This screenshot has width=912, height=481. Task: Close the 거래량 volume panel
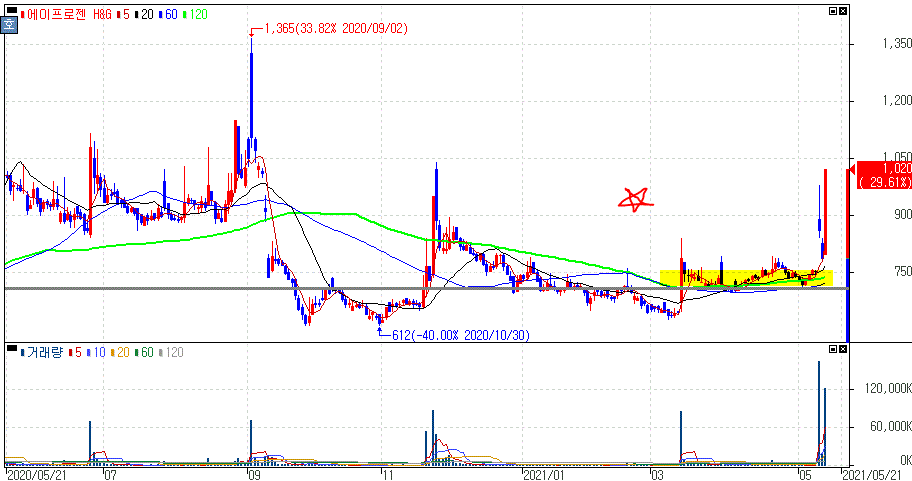pyautogui.click(x=843, y=349)
